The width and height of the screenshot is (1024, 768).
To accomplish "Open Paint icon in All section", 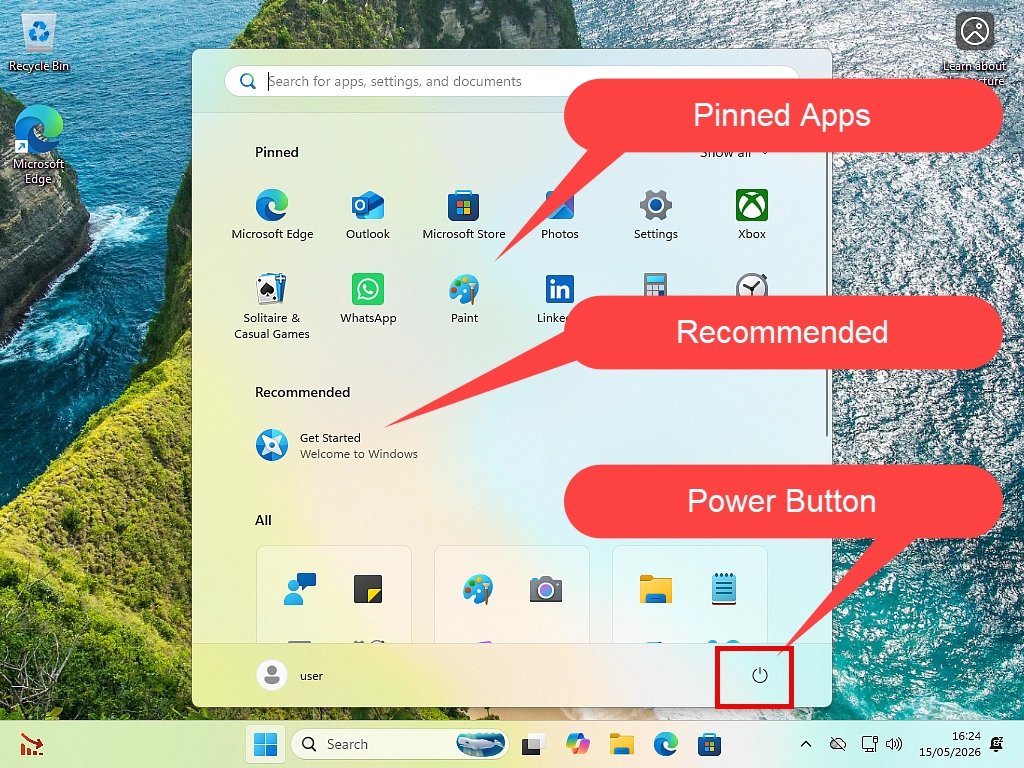I will click(478, 589).
